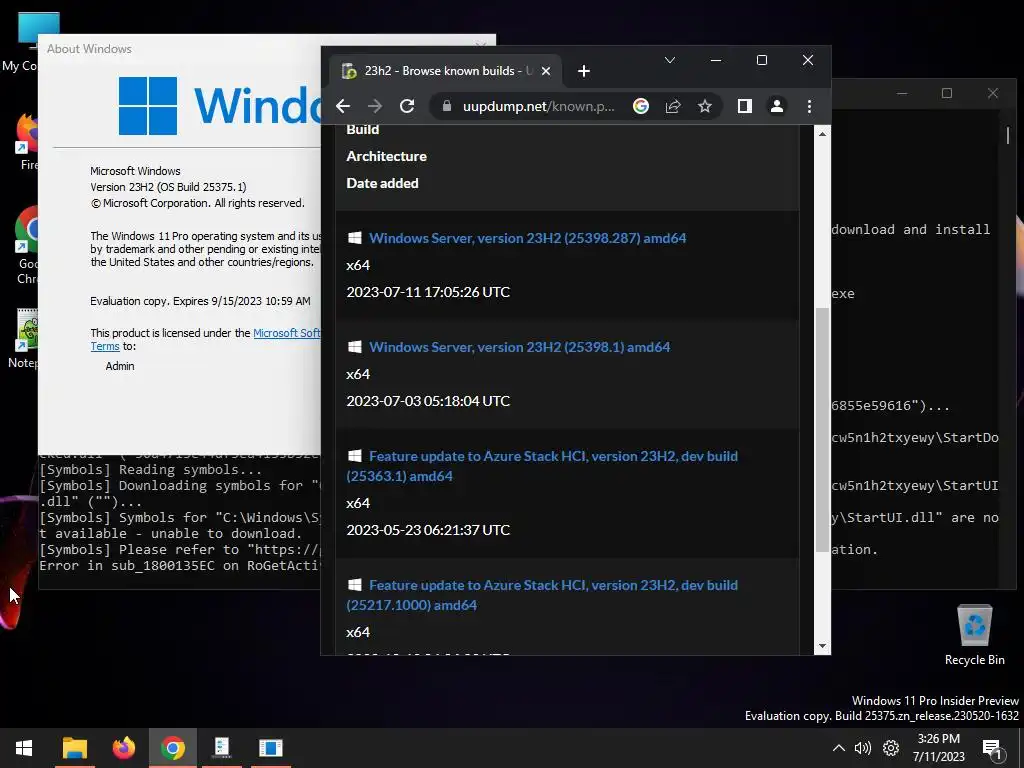1024x768 pixels.
Task: Open the Recycle Bin desktop icon
Action: (x=974, y=635)
